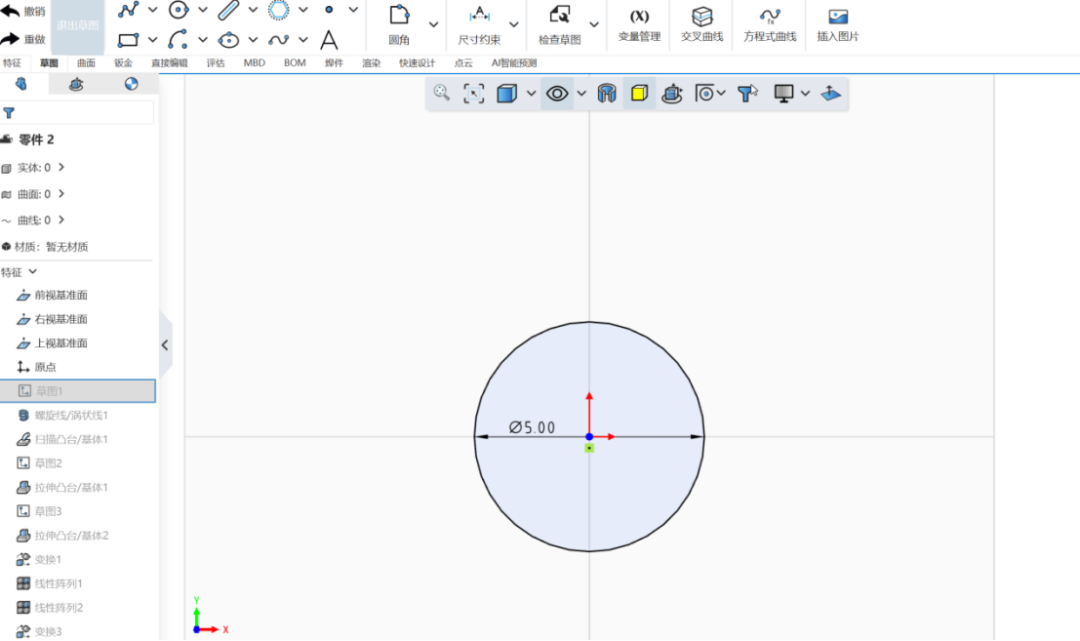Click the tree filter input field
This screenshot has height=641, width=1080.
(77, 112)
